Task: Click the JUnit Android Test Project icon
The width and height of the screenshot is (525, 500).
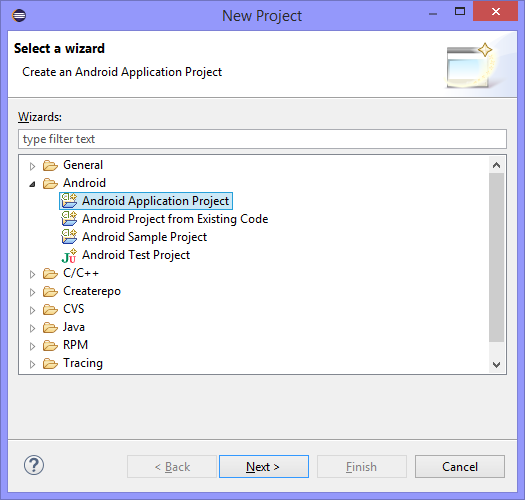Action: point(69,256)
